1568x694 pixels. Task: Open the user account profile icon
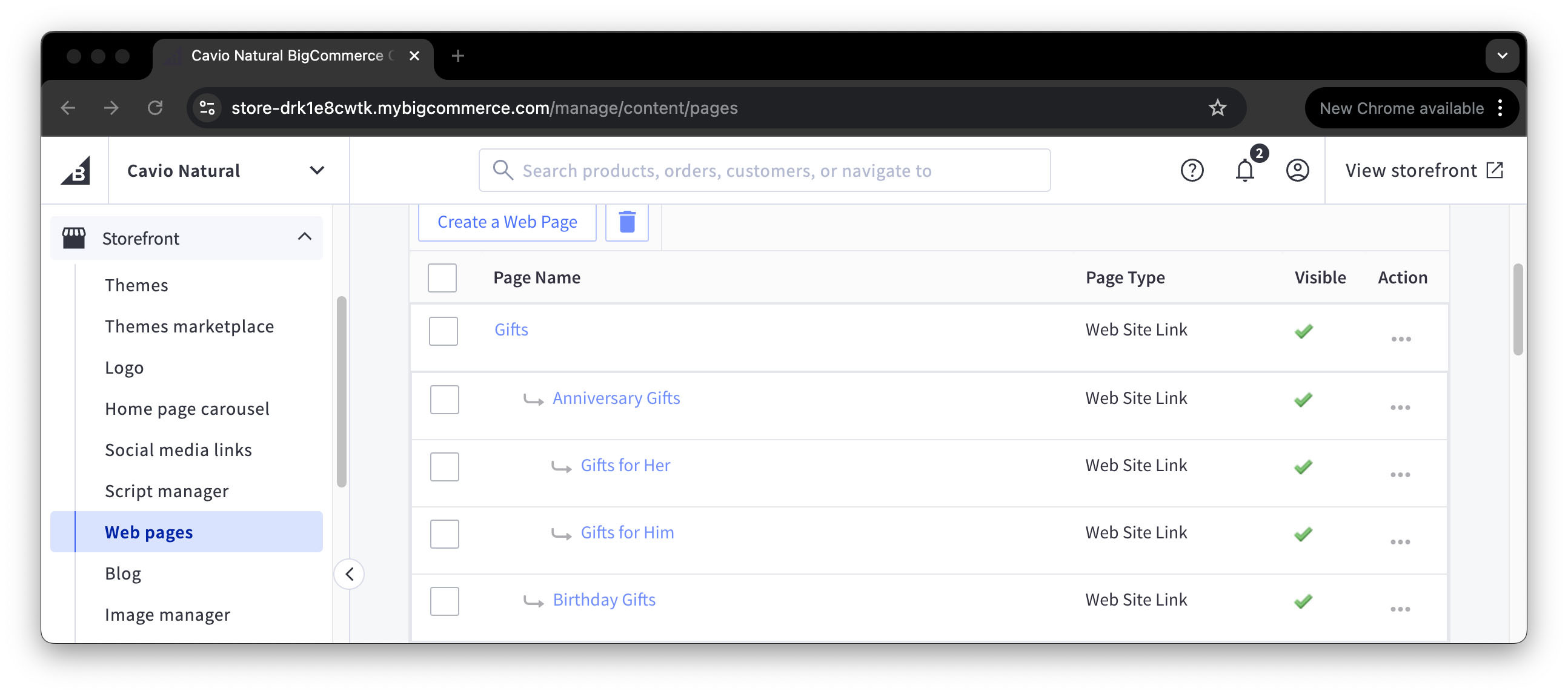coord(1297,170)
